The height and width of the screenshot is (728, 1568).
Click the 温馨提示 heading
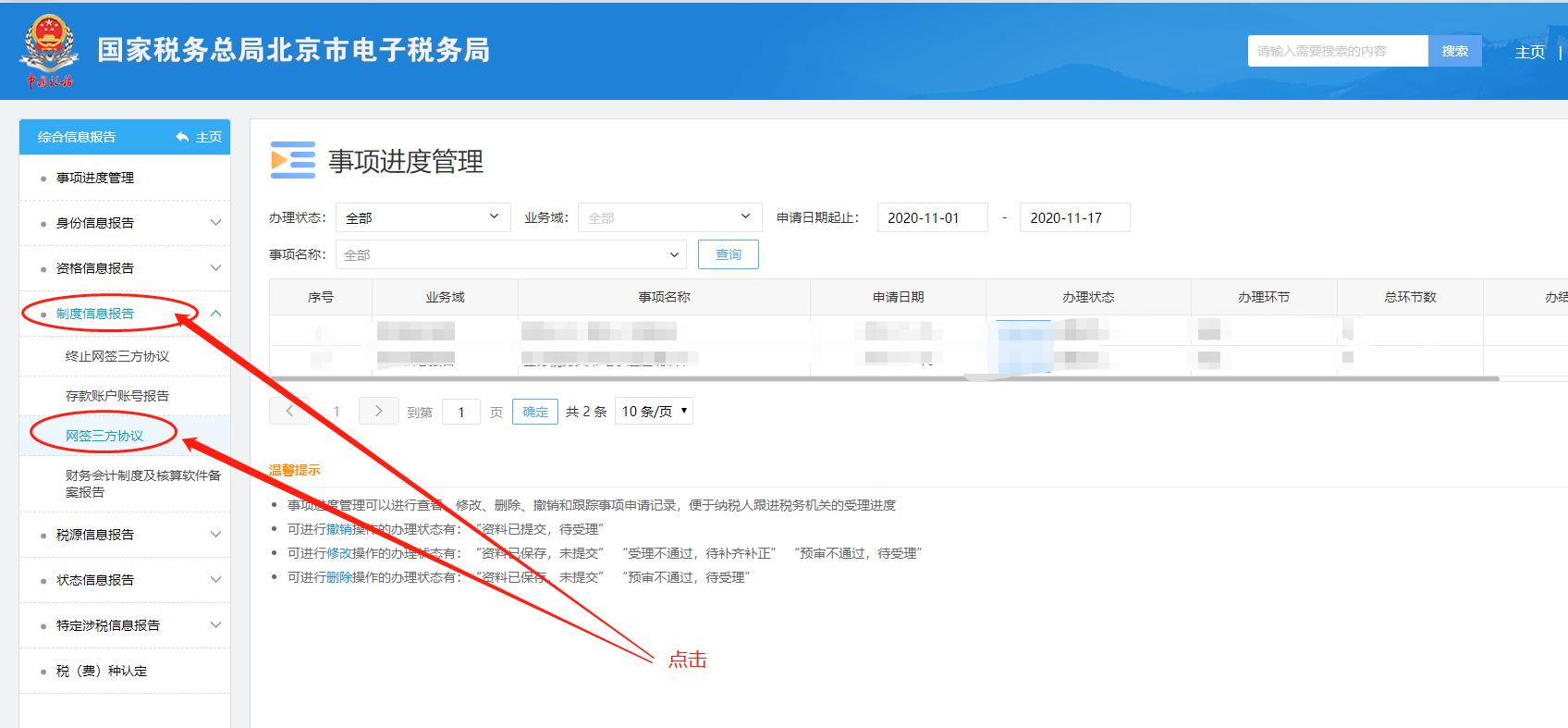295,470
